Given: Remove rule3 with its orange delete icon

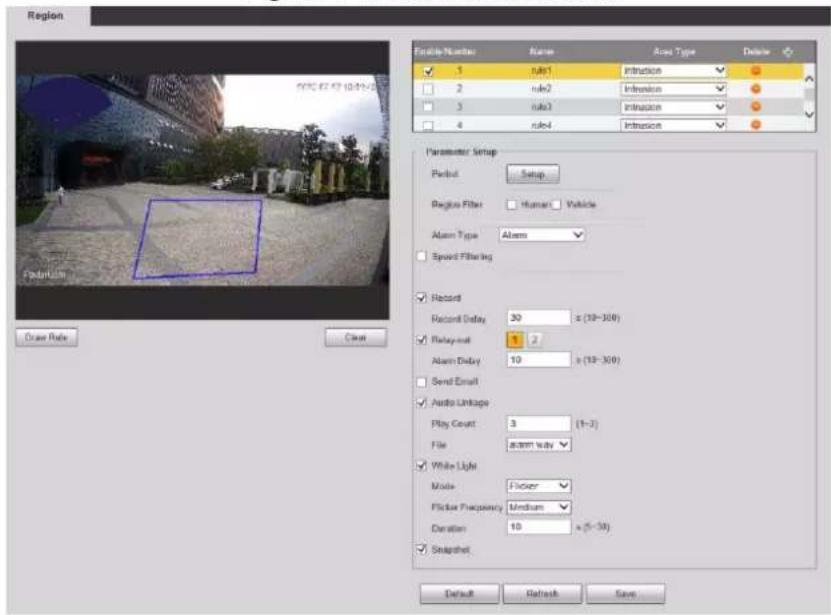Looking at the screenshot, I should pyautogui.click(x=756, y=107).
